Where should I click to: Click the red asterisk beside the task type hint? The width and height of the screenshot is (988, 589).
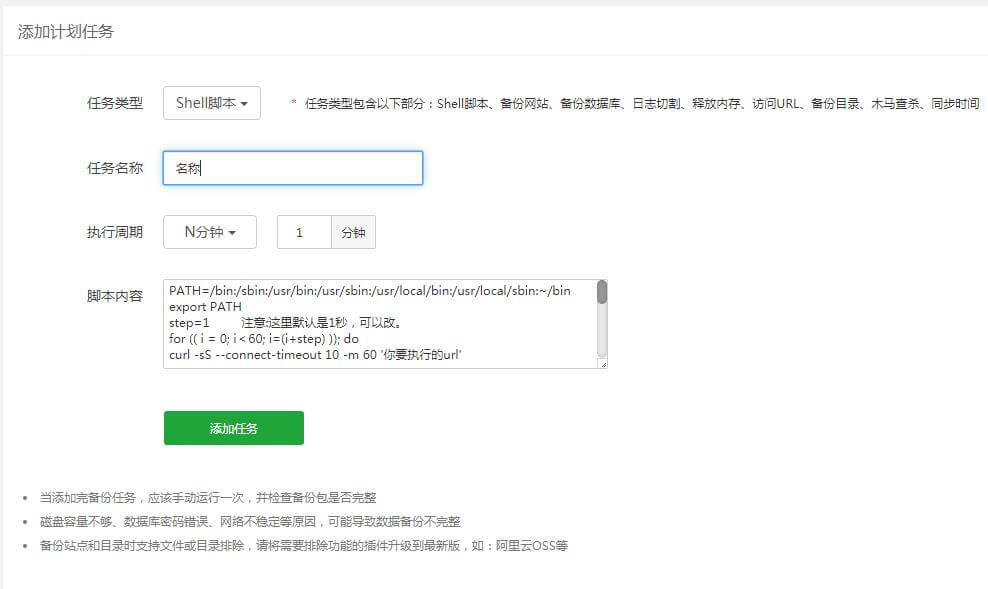pyautogui.click(x=291, y=100)
